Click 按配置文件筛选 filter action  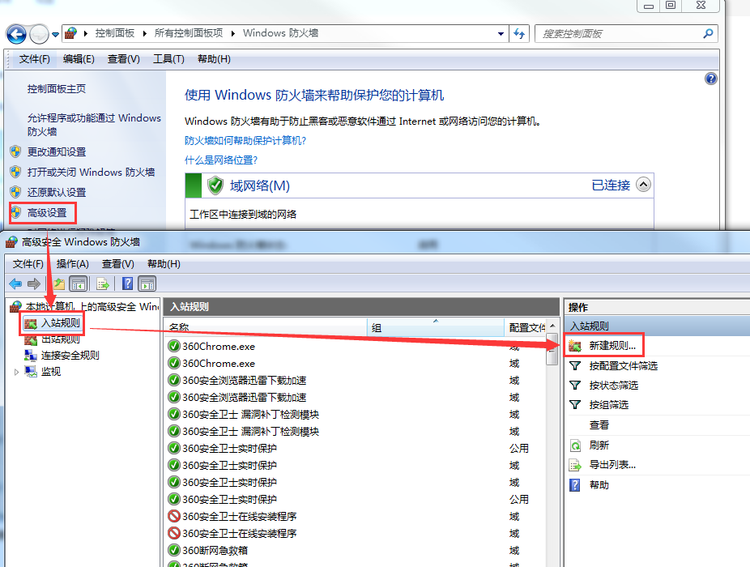point(623,366)
